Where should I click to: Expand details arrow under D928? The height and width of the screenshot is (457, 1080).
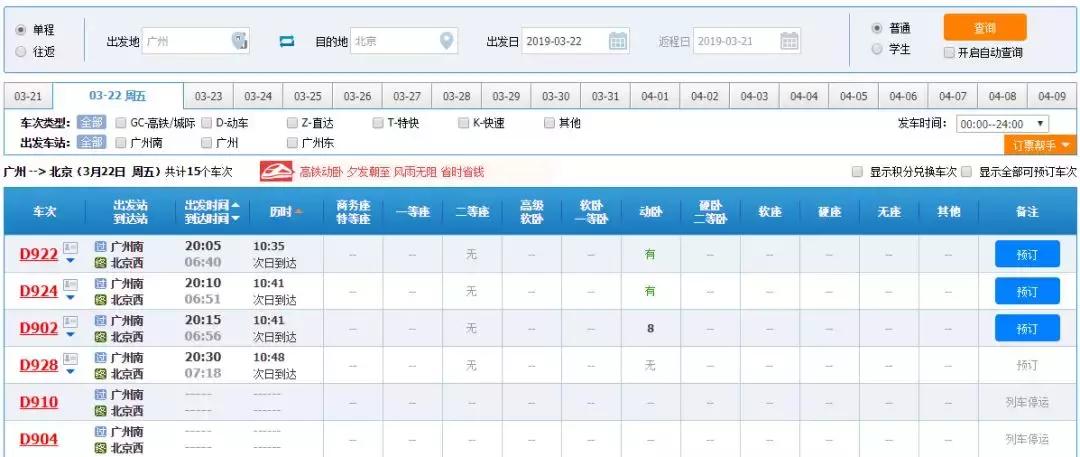(x=70, y=372)
